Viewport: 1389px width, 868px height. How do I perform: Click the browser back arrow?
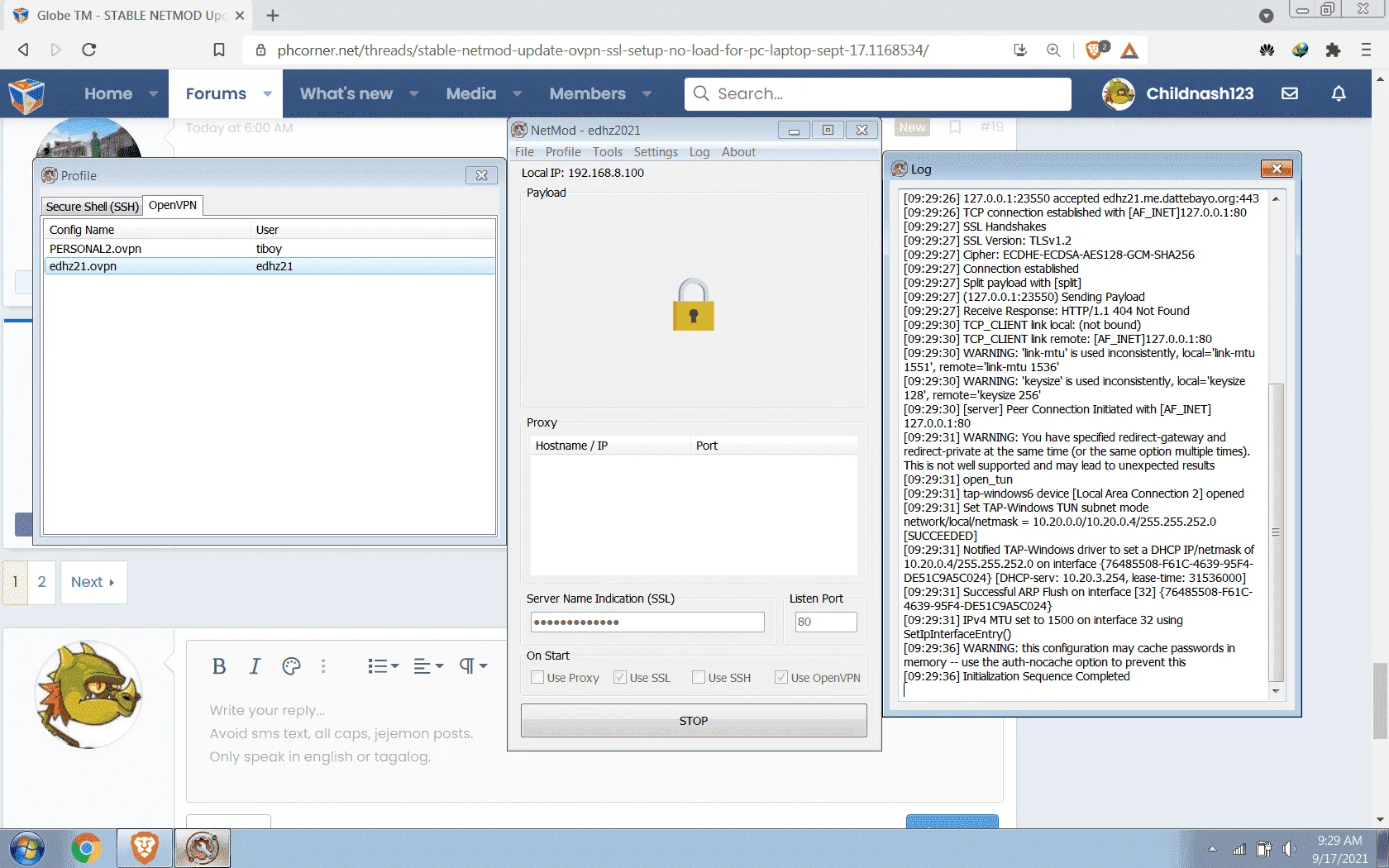pyautogui.click(x=23, y=50)
